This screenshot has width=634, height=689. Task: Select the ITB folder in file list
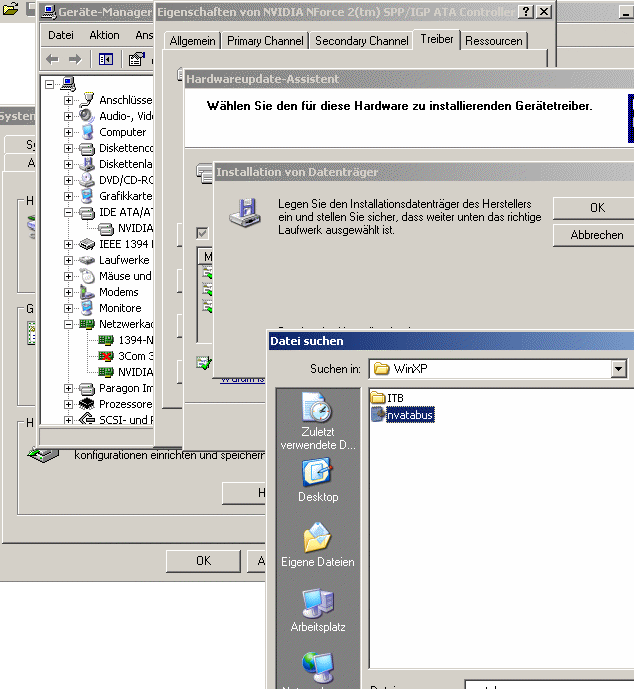[x=387, y=398]
